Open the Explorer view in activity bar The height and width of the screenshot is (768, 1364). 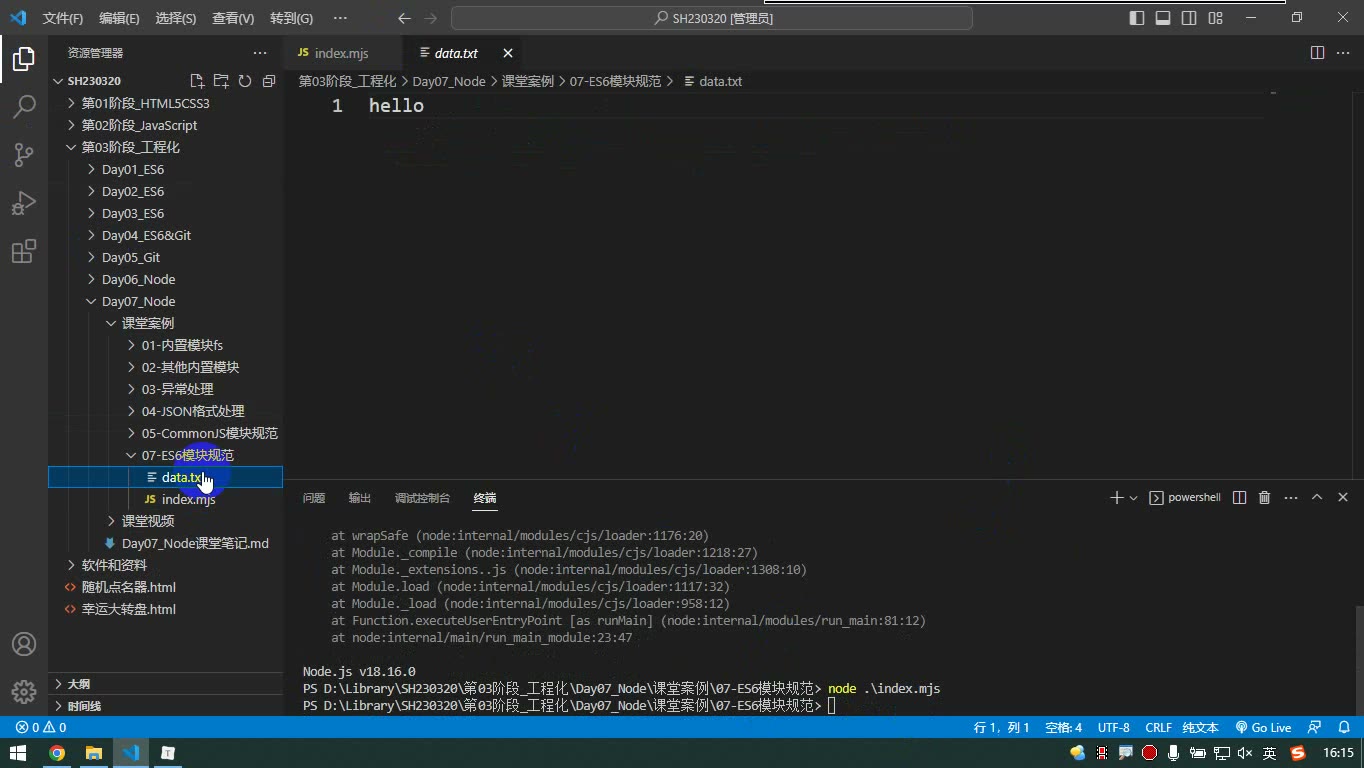[24, 58]
